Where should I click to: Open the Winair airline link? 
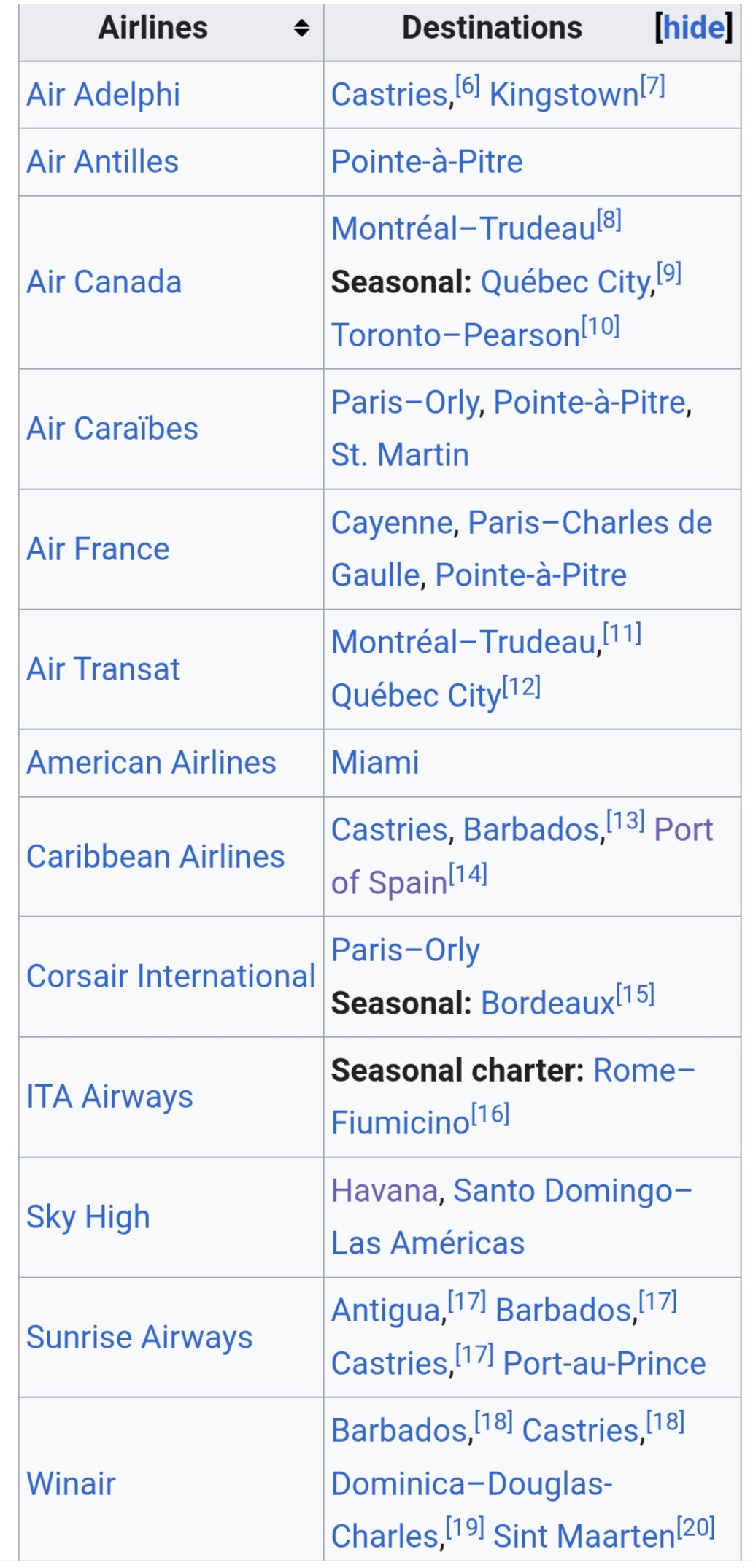(71, 1484)
